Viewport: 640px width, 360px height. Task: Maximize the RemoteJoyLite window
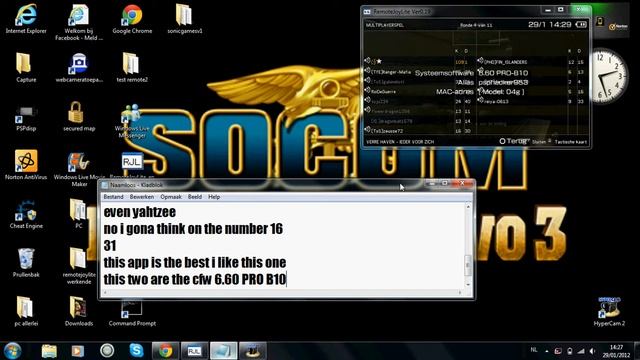561,10
